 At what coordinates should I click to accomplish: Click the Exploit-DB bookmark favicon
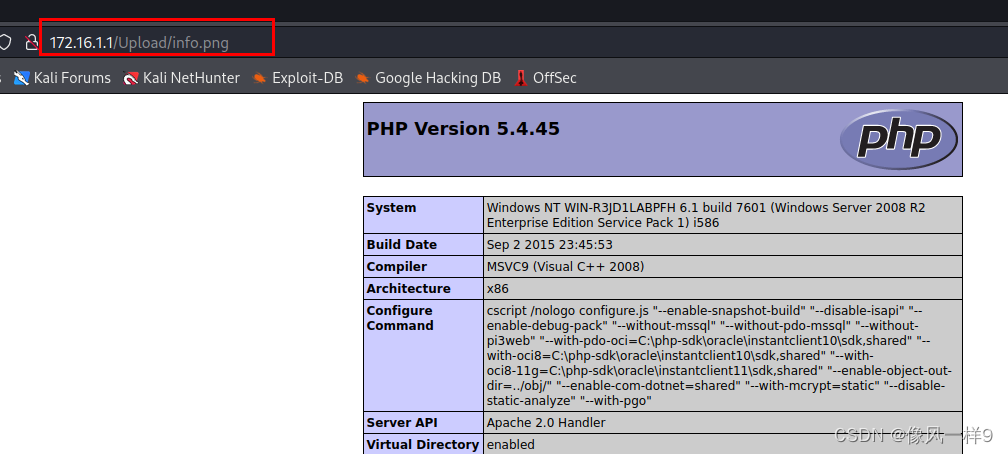[x=260, y=78]
